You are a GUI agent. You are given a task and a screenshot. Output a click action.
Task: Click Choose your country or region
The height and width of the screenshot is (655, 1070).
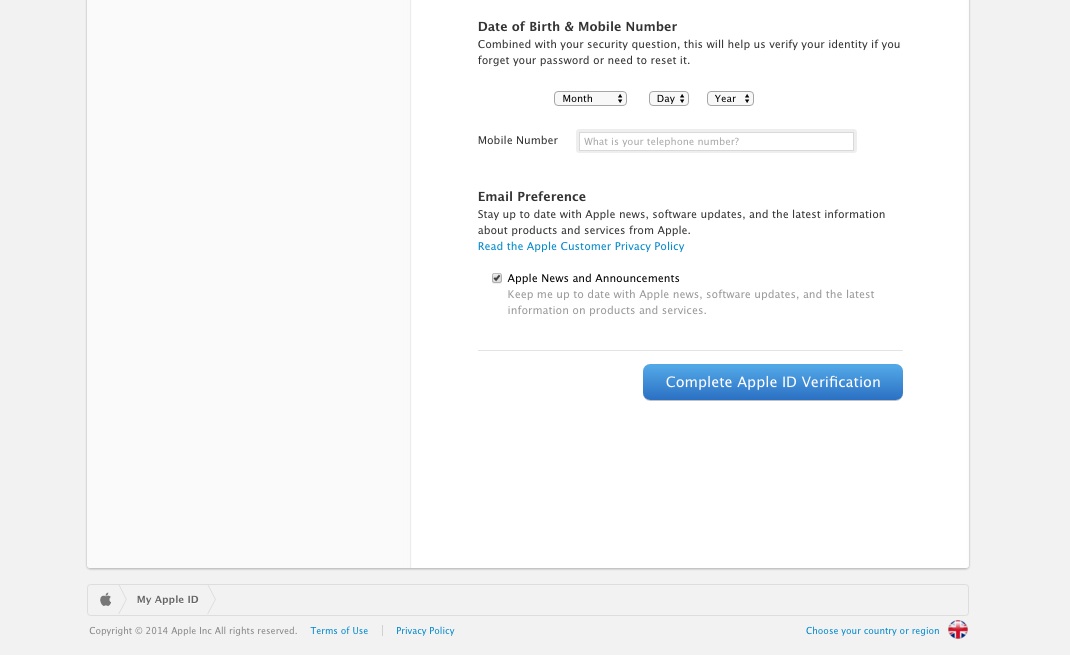(x=872, y=630)
